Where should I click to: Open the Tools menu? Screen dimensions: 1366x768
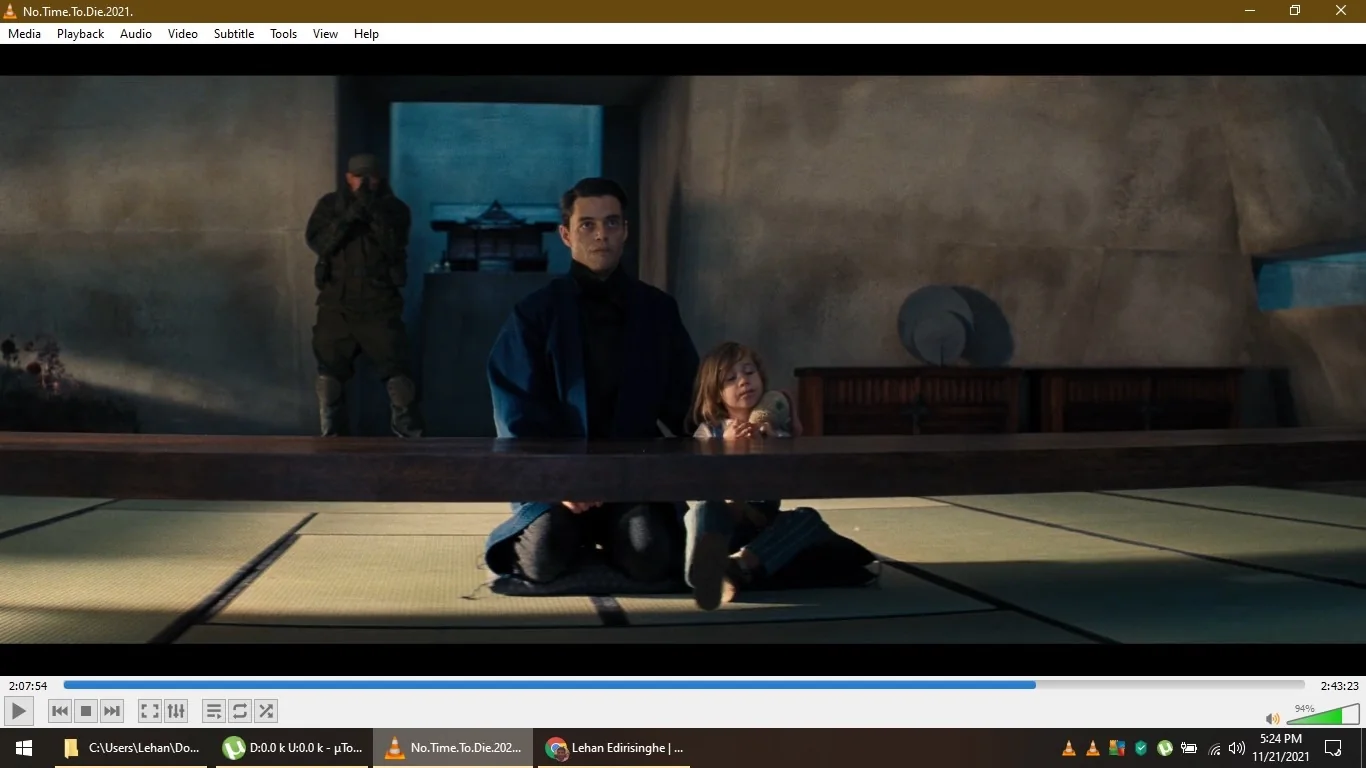click(284, 34)
